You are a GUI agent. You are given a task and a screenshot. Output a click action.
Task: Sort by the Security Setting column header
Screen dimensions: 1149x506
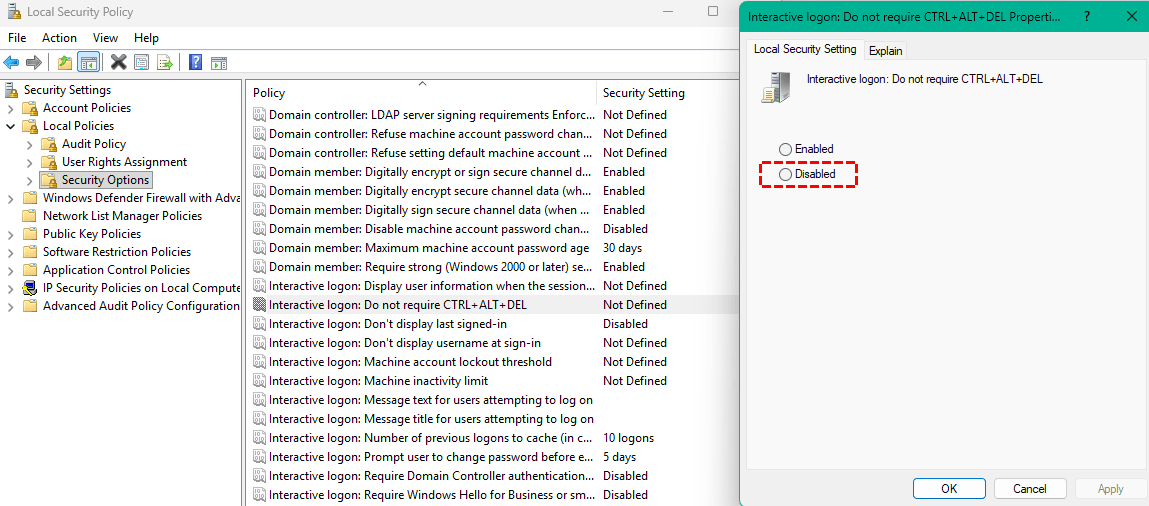click(644, 93)
